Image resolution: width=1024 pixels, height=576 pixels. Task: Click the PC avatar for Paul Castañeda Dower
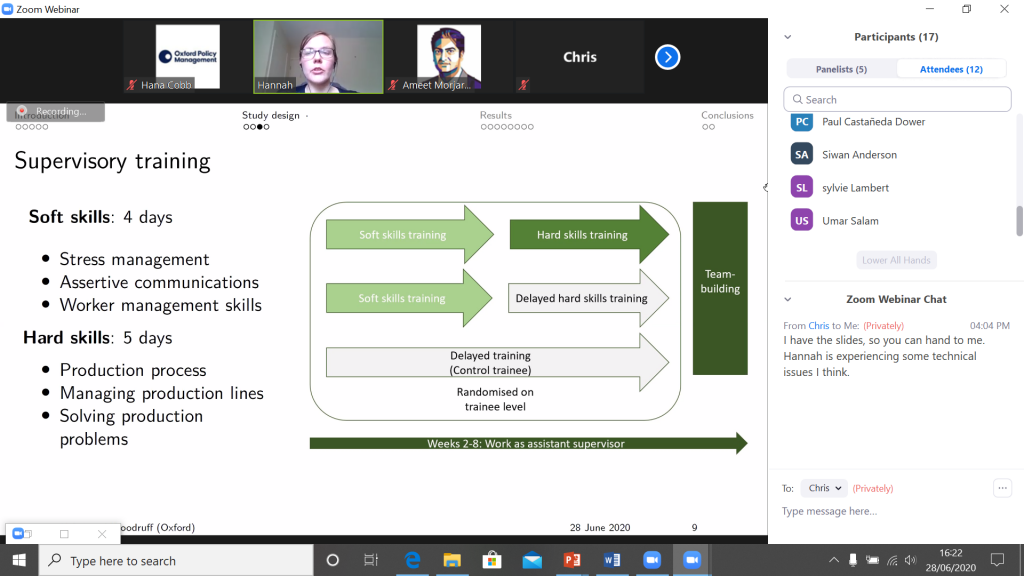pos(801,121)
